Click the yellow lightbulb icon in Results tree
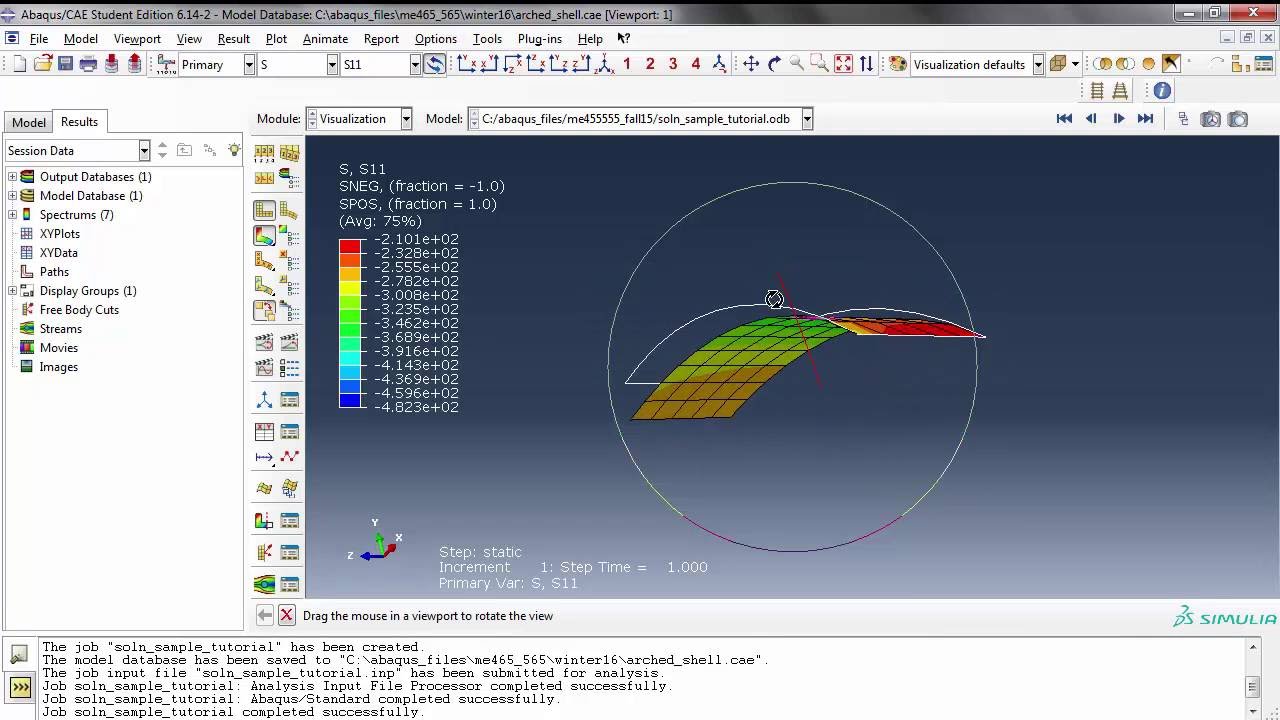The width and height of the screenshot is (1280, 720). [x=234, y=150]
